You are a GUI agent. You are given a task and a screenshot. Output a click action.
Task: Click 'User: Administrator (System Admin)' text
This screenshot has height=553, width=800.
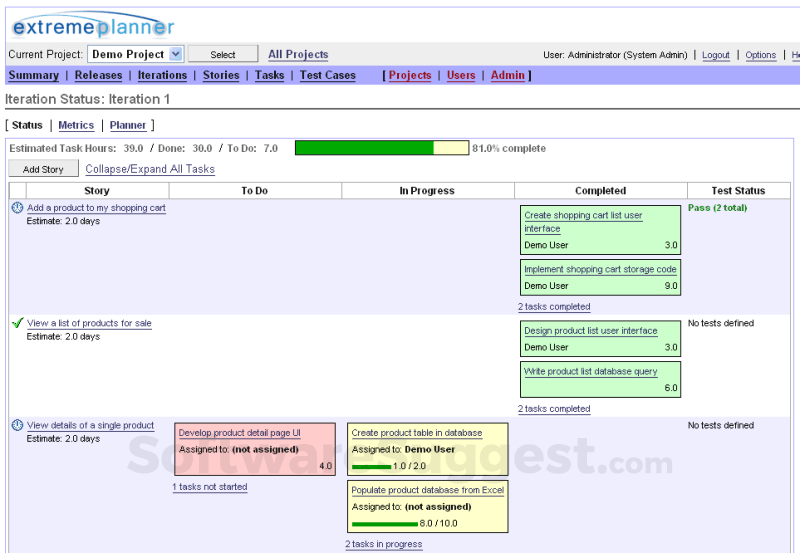pyautogui.click(x=615, y=55)
